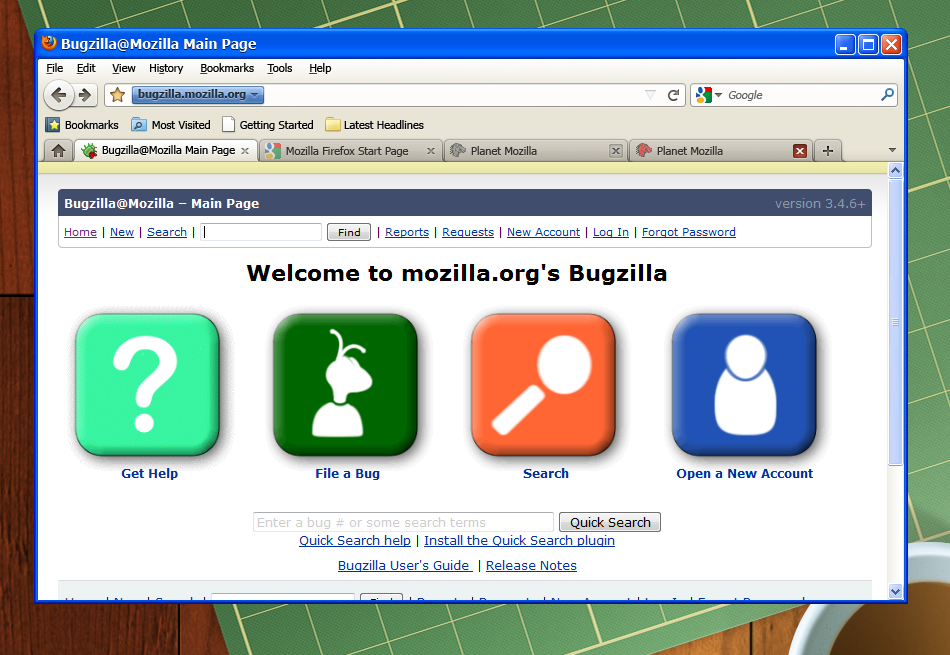Open the Home button tab icon
The image size is (950, 655).
point(58,150)
